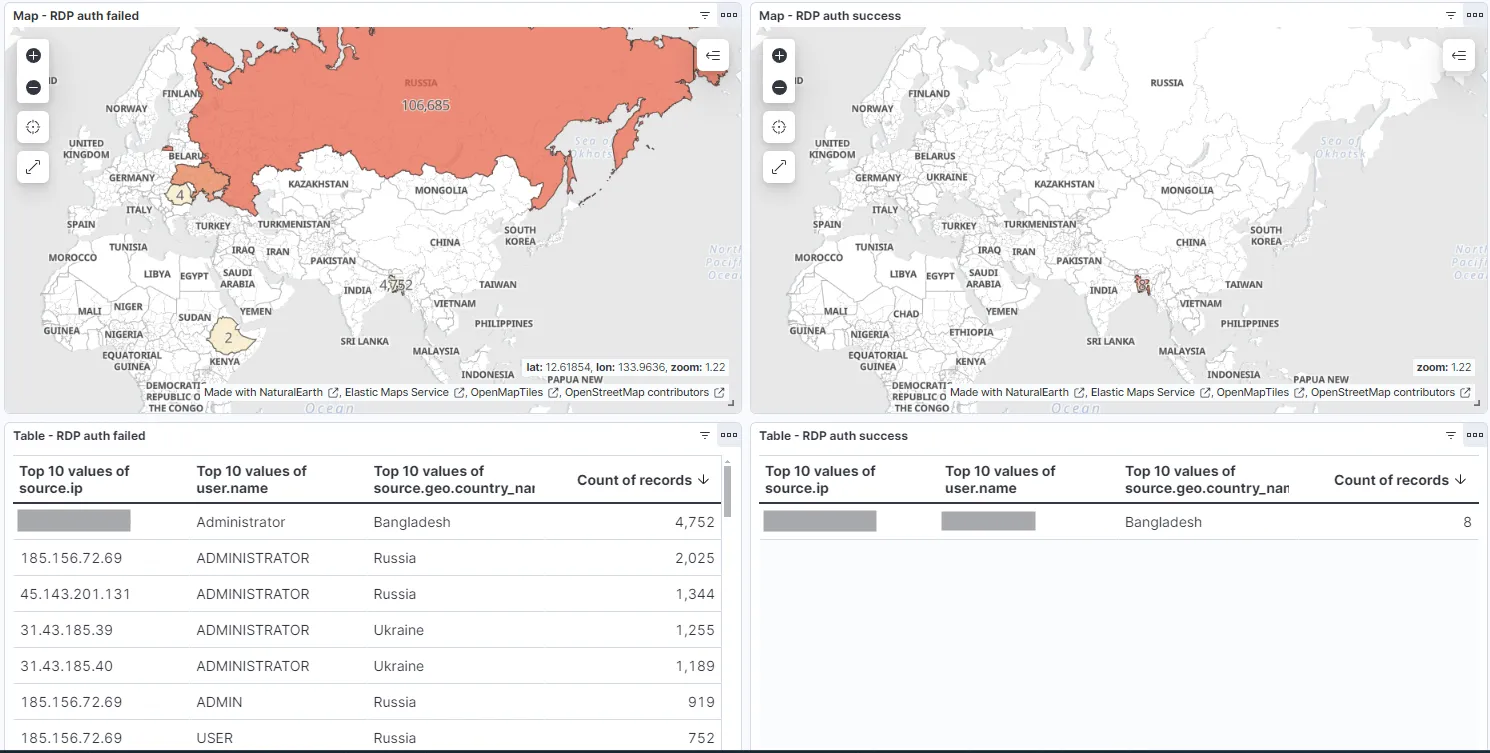
Task: Open panel options menu for Map - RDP auth failed
Action: 728,15
